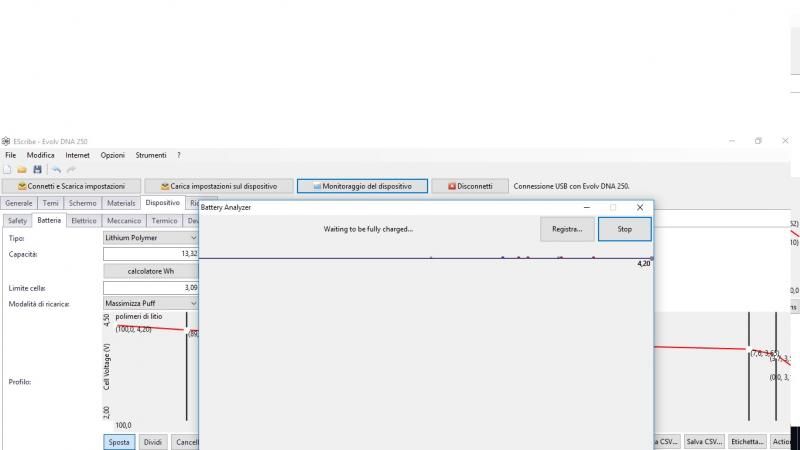This screenshot has width=800, height=450.
Task: Click the EScribe app icon in title bar
Action: pyautogui.click(x=6, y=141)
